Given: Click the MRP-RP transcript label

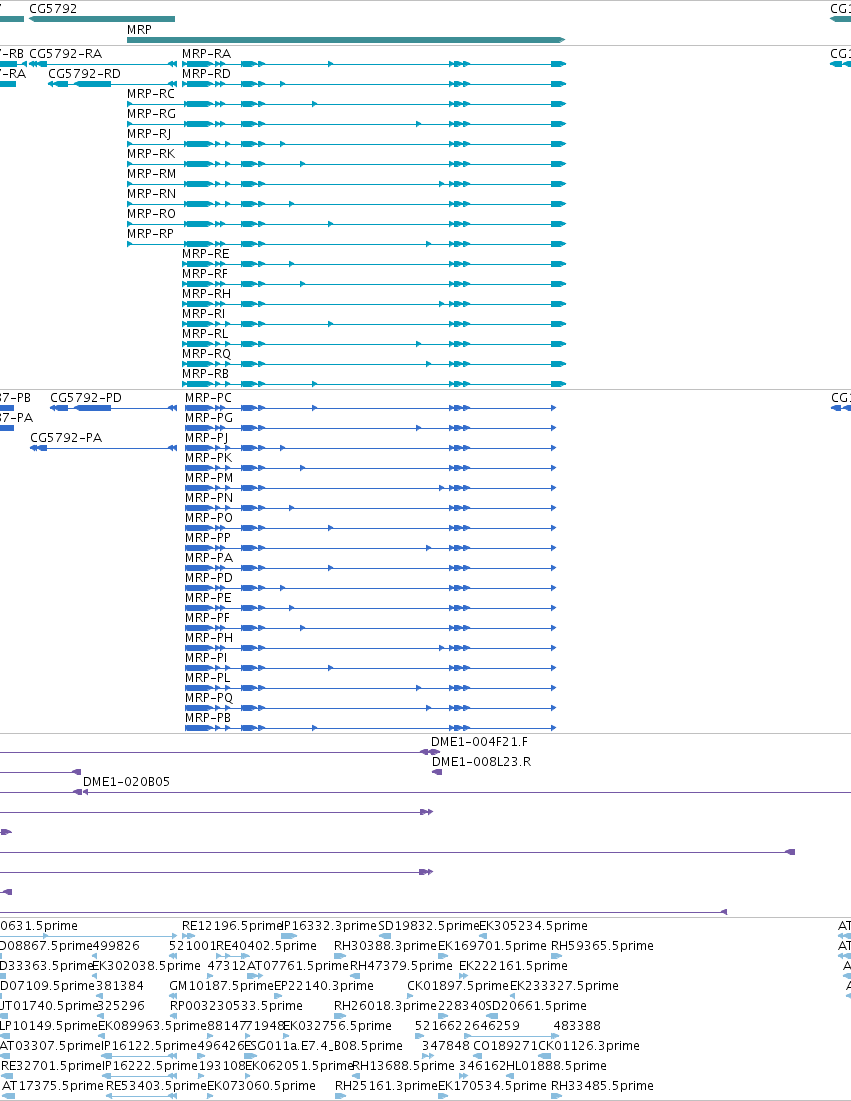Looking at the screenshot, I should tap(150, 234).
